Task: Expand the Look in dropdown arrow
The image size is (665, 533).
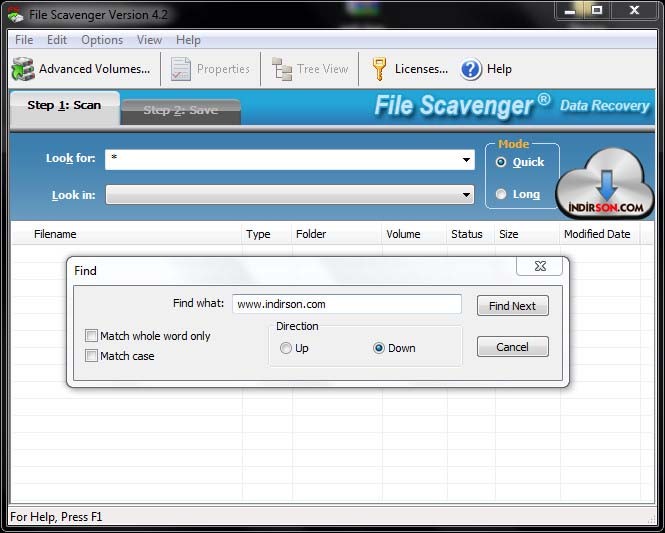Action: pyautogui.click(x=466, y=195)
